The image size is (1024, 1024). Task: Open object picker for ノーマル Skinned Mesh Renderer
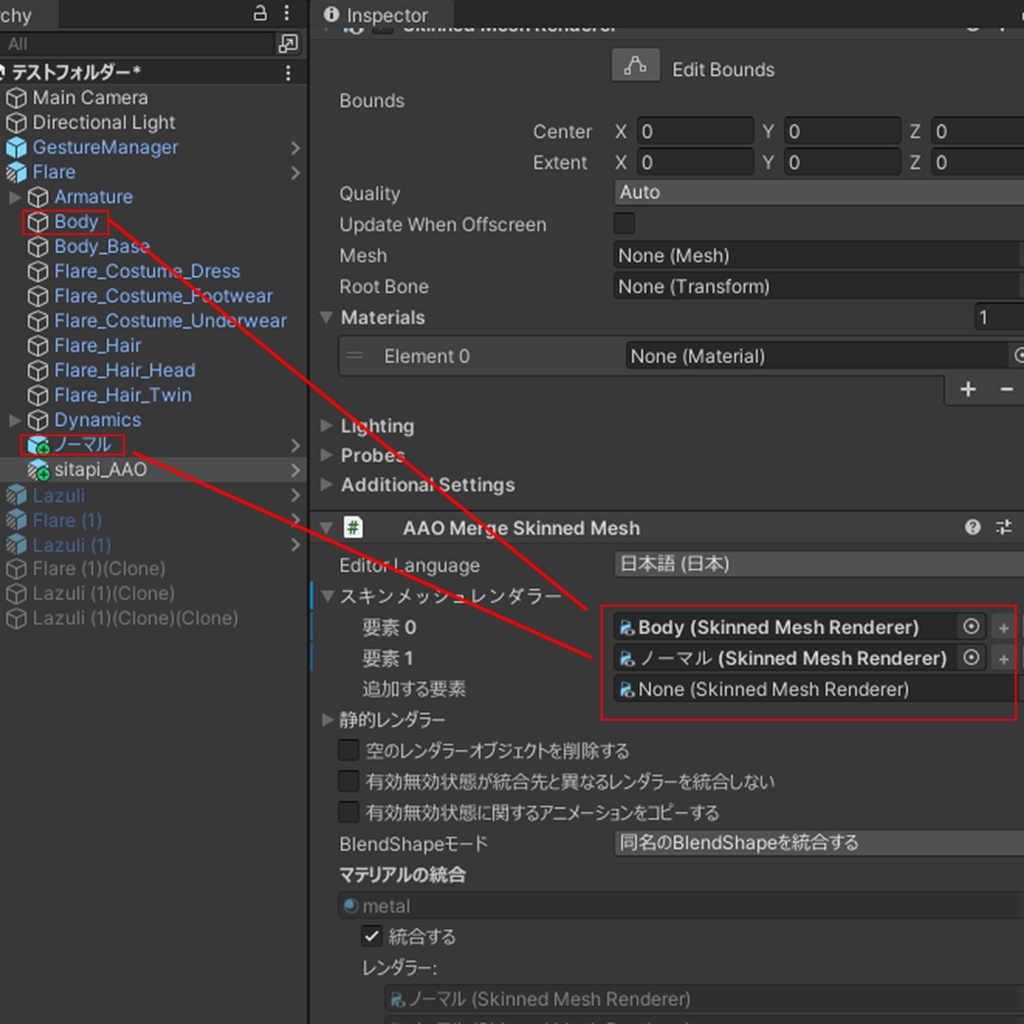tap(971, 657)
